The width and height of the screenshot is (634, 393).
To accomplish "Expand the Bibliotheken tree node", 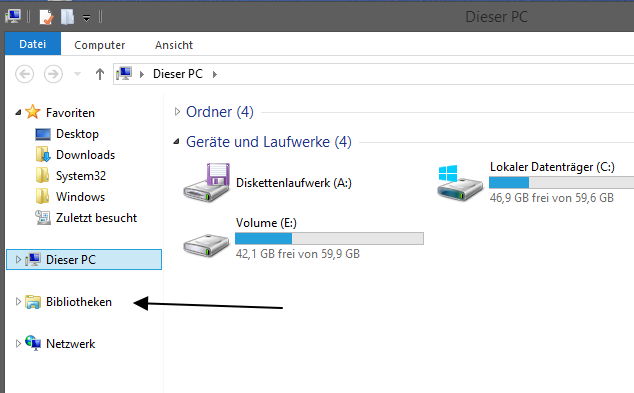I will pos(18,302).
